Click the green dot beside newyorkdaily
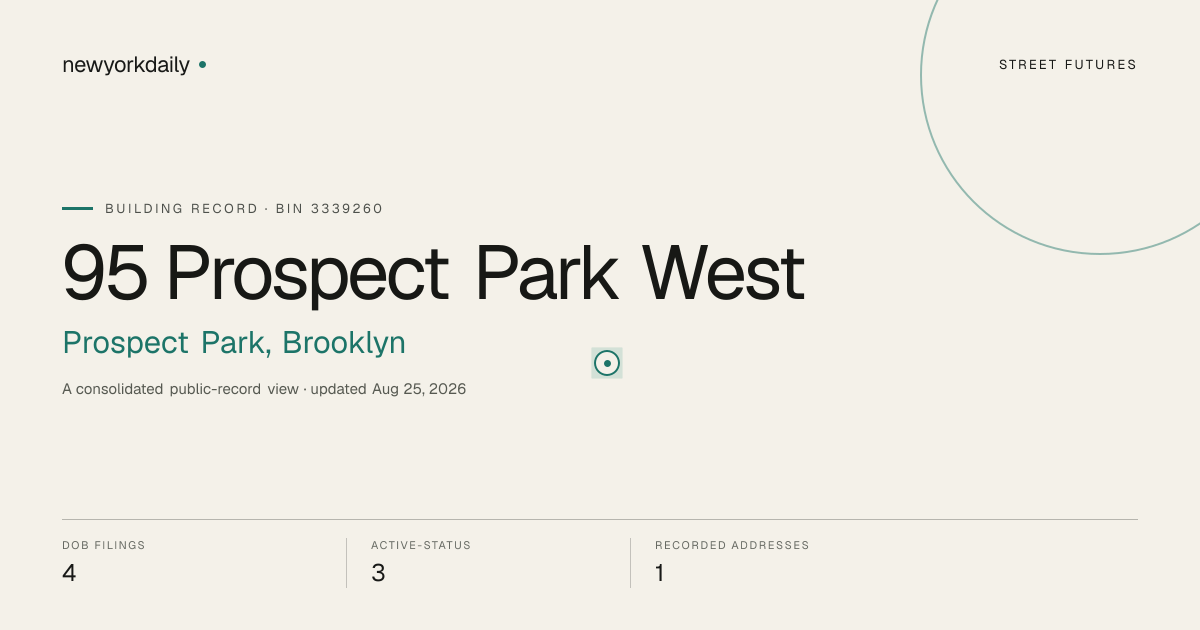Viewport: 1200px width, 630px height. [x=202, y=64]
